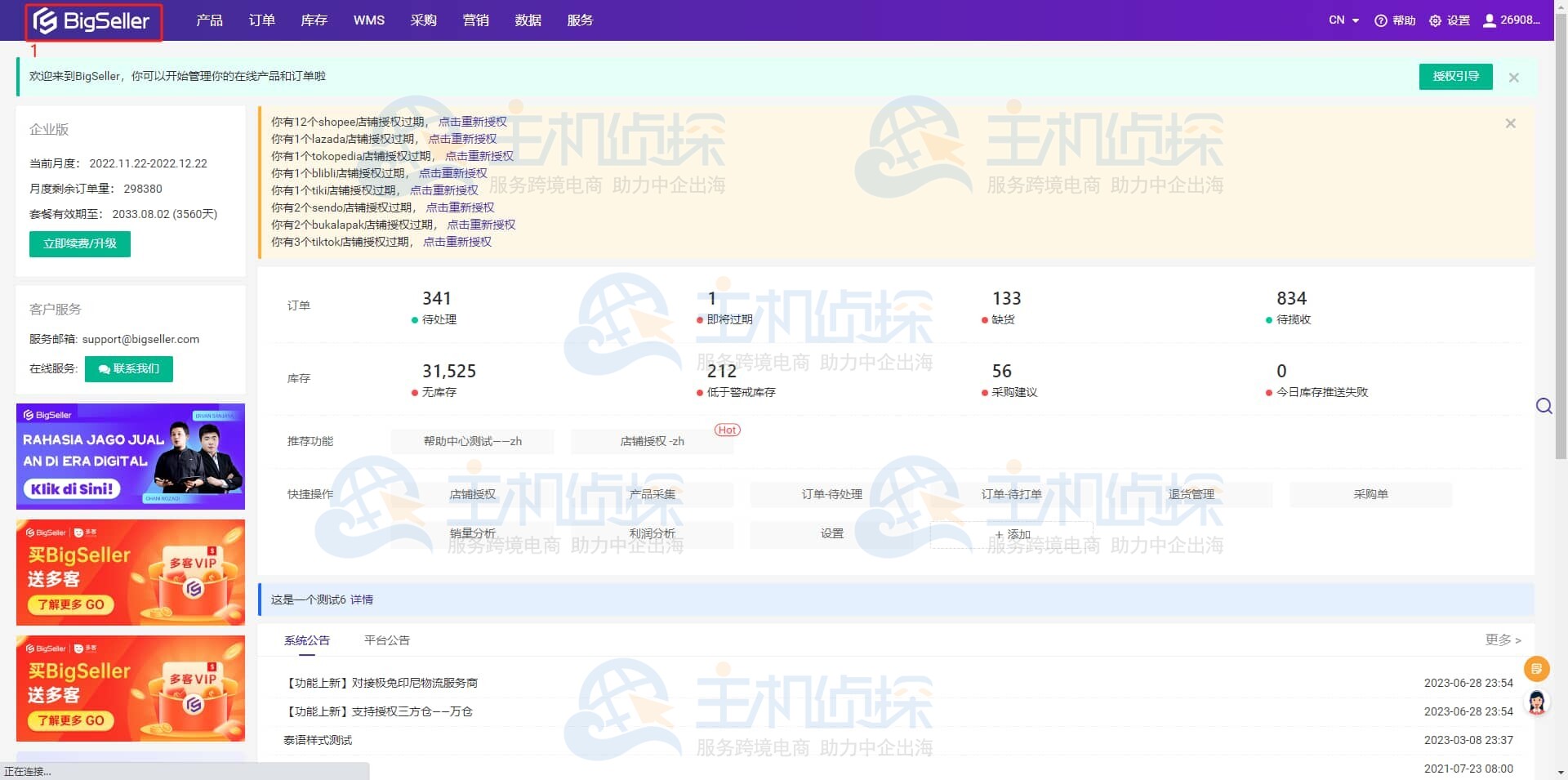Open the global search magnifier icon
The width and height of the screenshot is (1568, 780).
click(x=1543, y=406)
